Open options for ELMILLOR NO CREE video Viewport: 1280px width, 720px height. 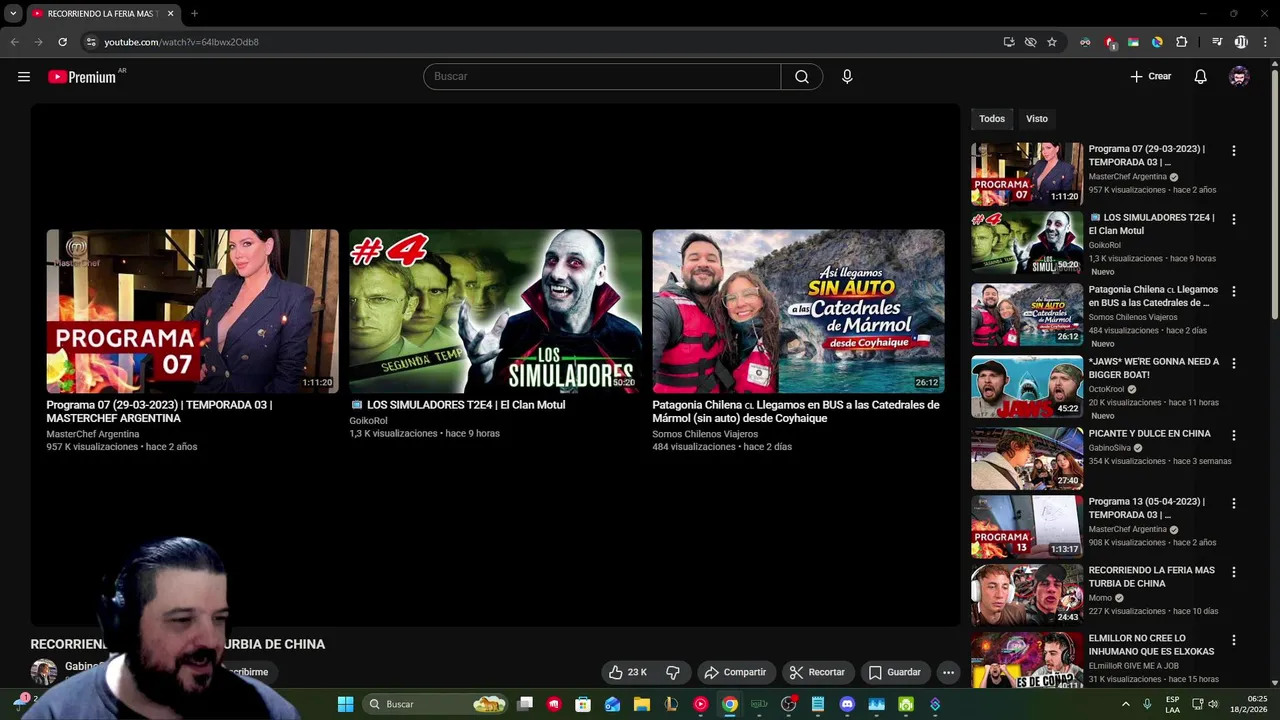(1233, 640)
